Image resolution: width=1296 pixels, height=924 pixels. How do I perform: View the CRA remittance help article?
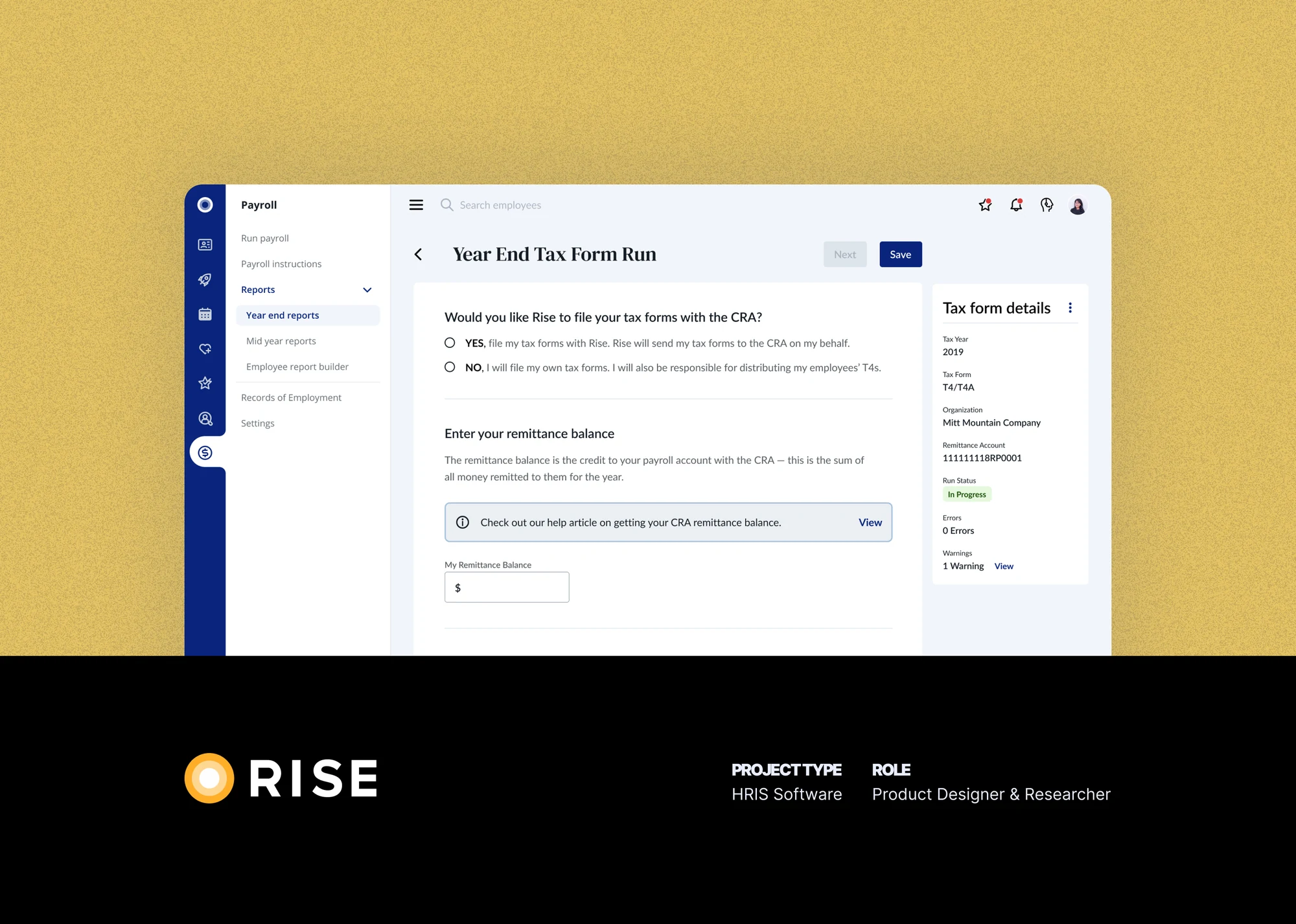(x=870, y=522)
